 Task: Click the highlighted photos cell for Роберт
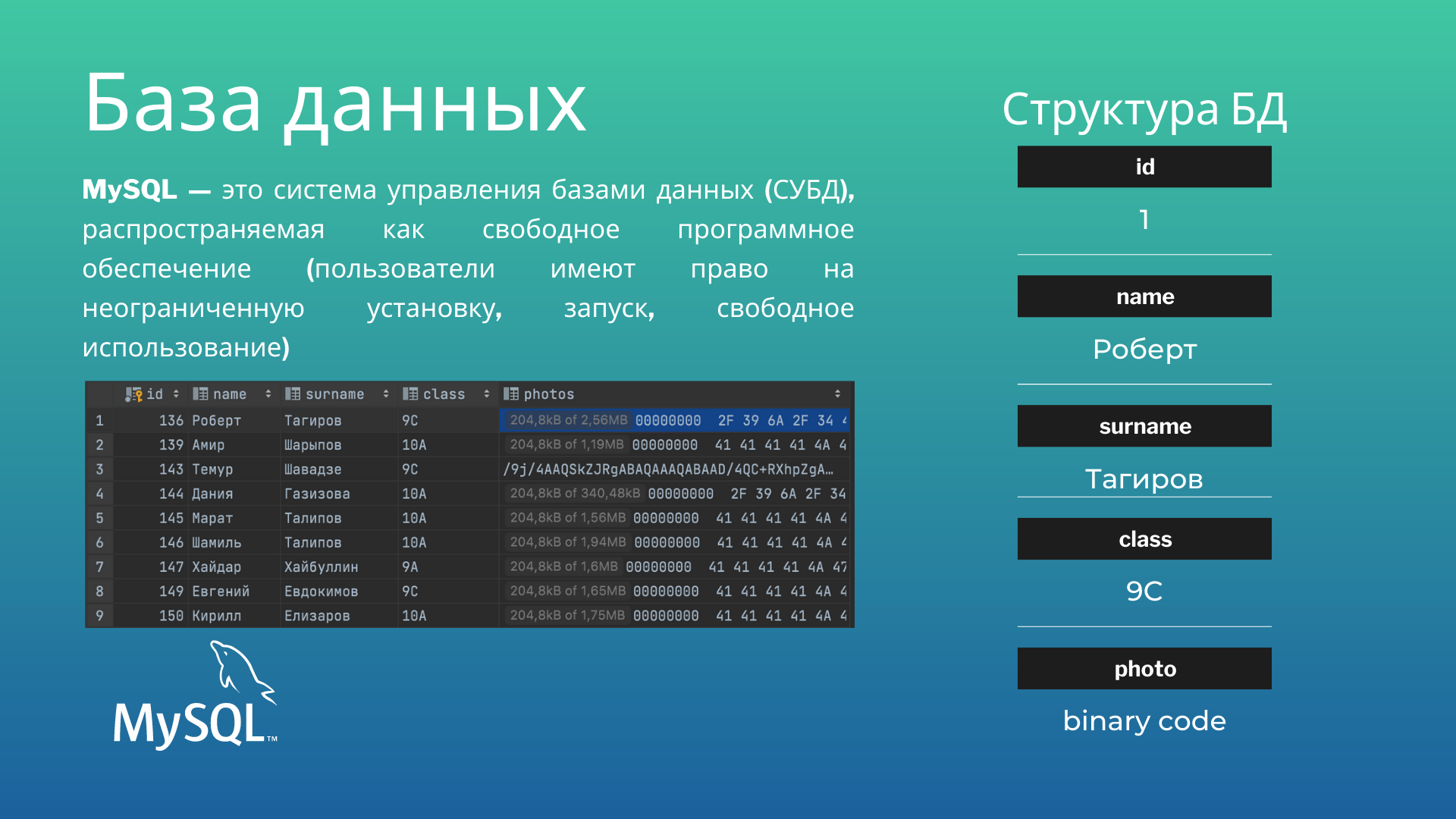coord(675,420)
